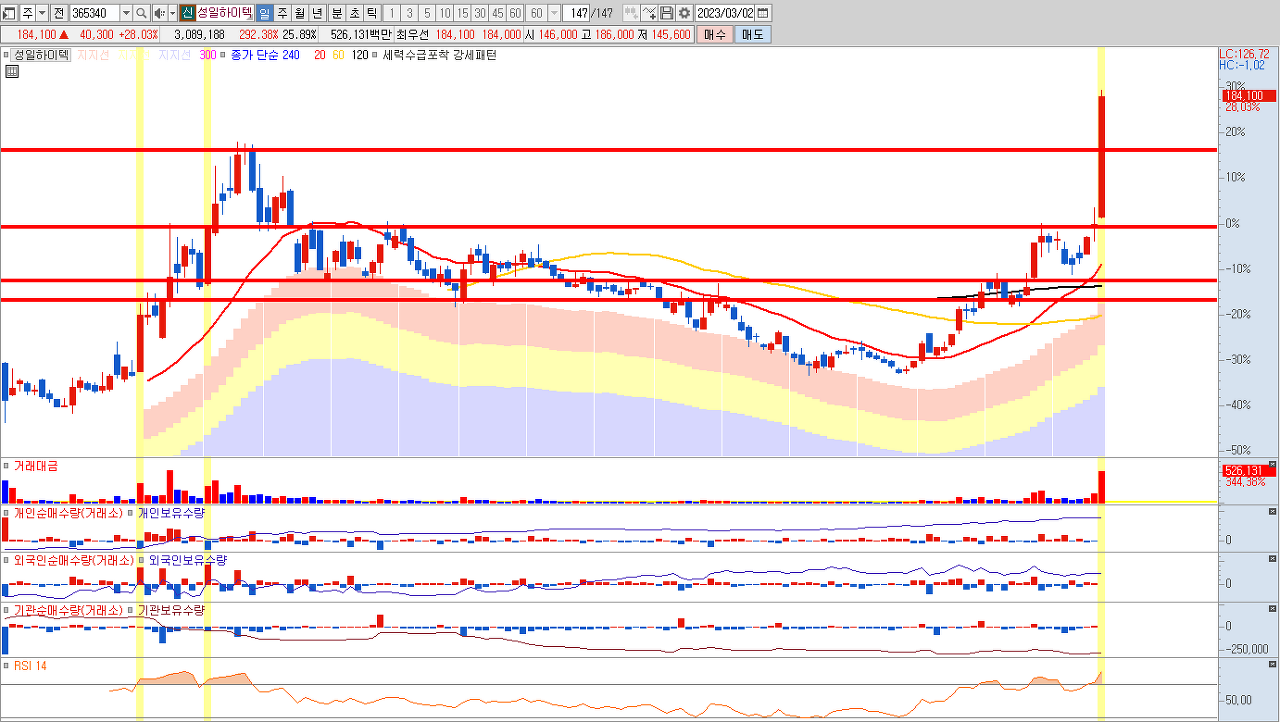The width and height of the screenshot is (1280, 722).
Task: Click the candlestick compare icon
Action: [x=632, y=13]
